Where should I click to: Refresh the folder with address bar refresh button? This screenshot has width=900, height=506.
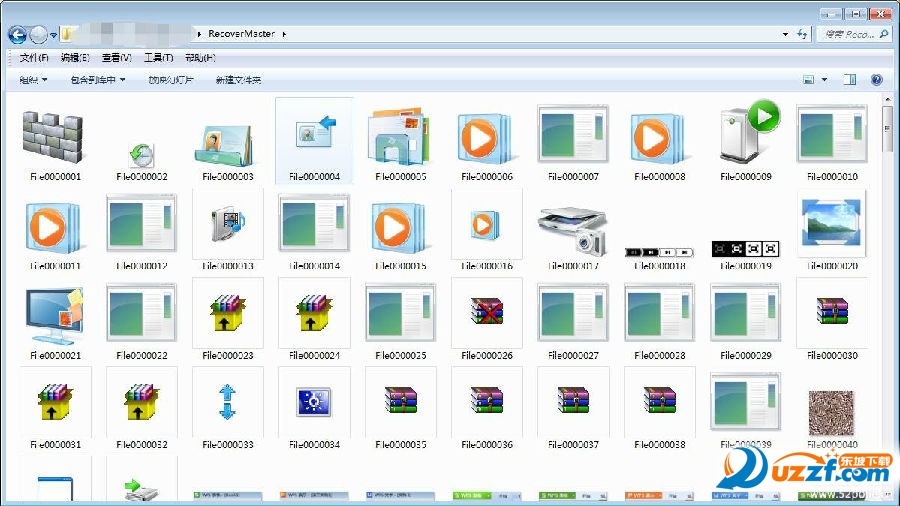click(802, 34)
